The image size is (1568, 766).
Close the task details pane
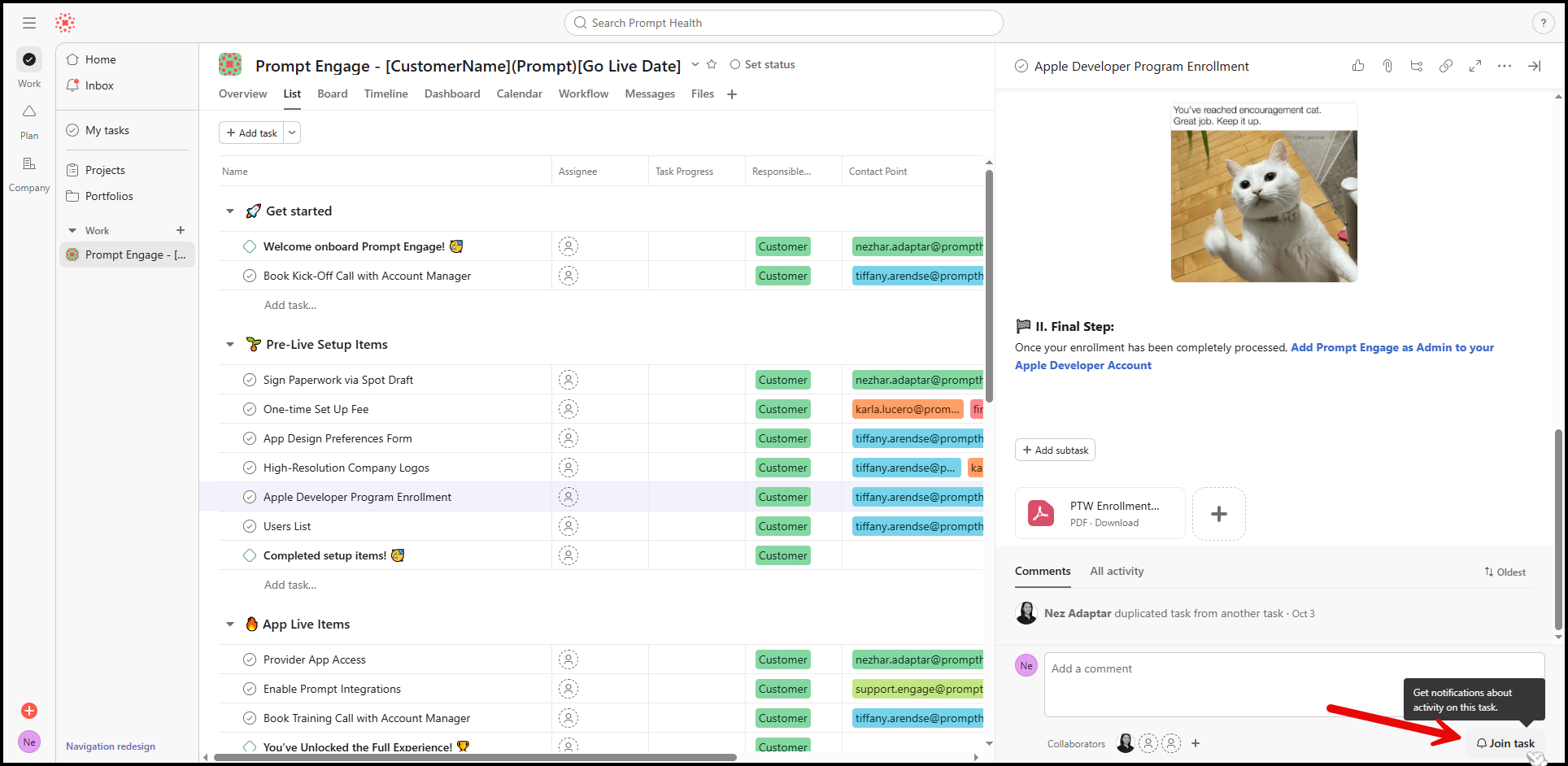[x=1534, y=66]
